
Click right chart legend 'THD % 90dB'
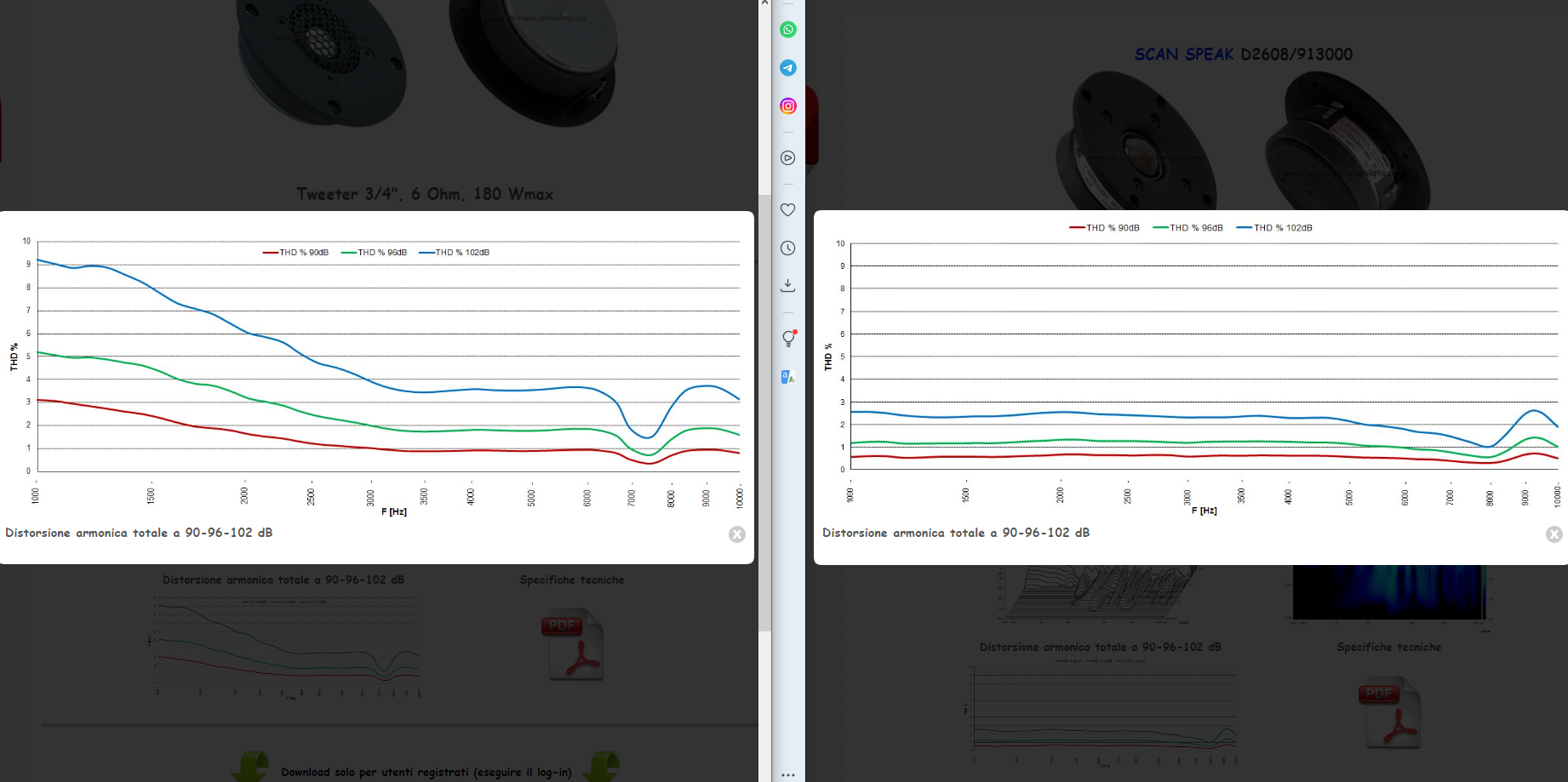pyautogui.click(x=1104, y=228)
